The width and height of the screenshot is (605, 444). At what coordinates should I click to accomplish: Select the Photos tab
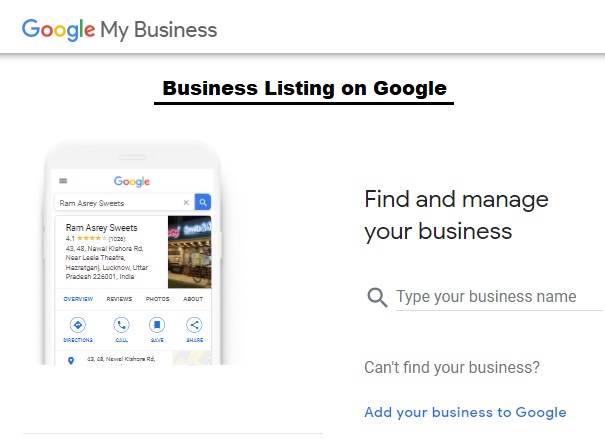coord(157,299)
